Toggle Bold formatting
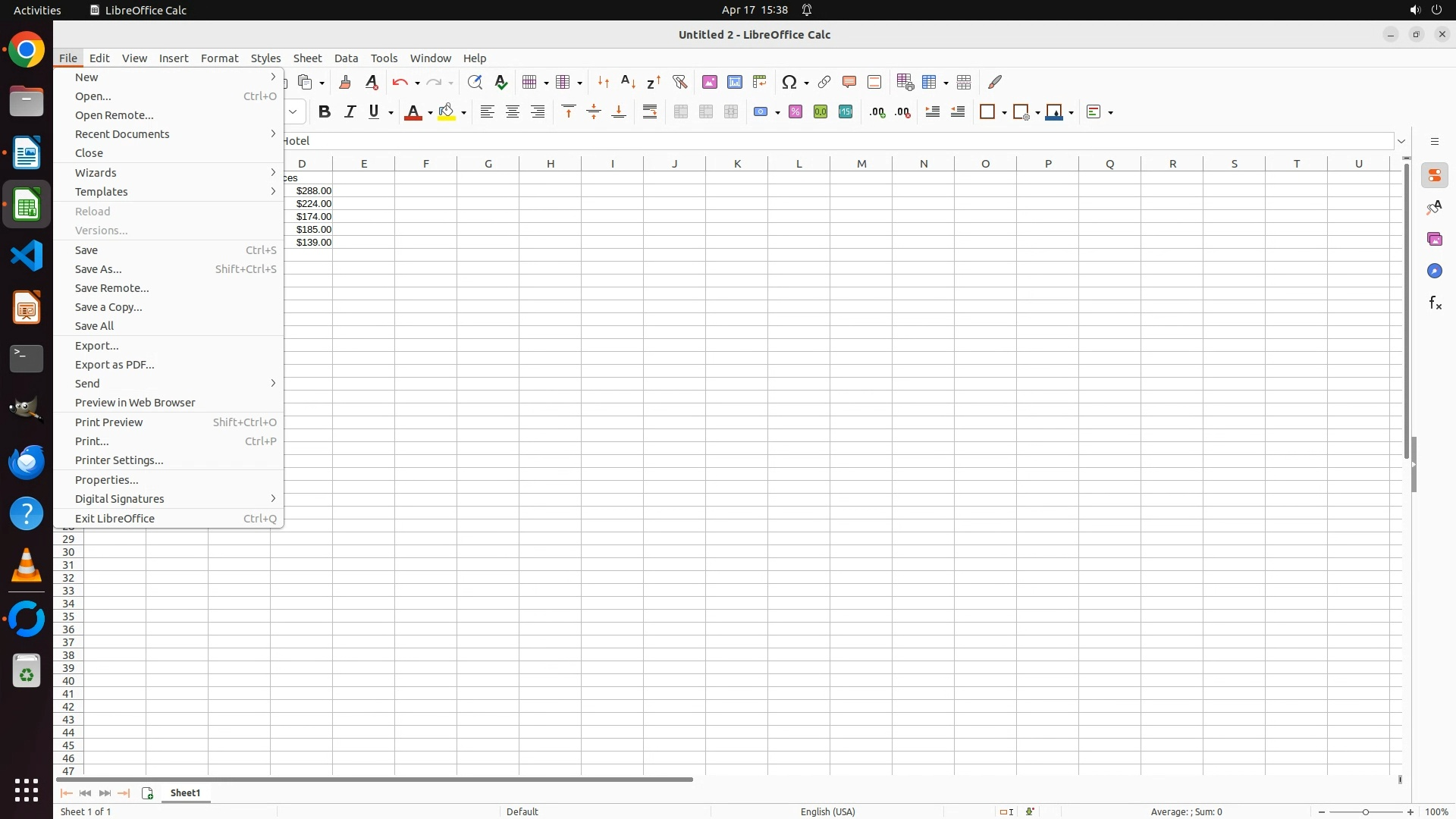1456x819 pixels. tap(325, 112)
